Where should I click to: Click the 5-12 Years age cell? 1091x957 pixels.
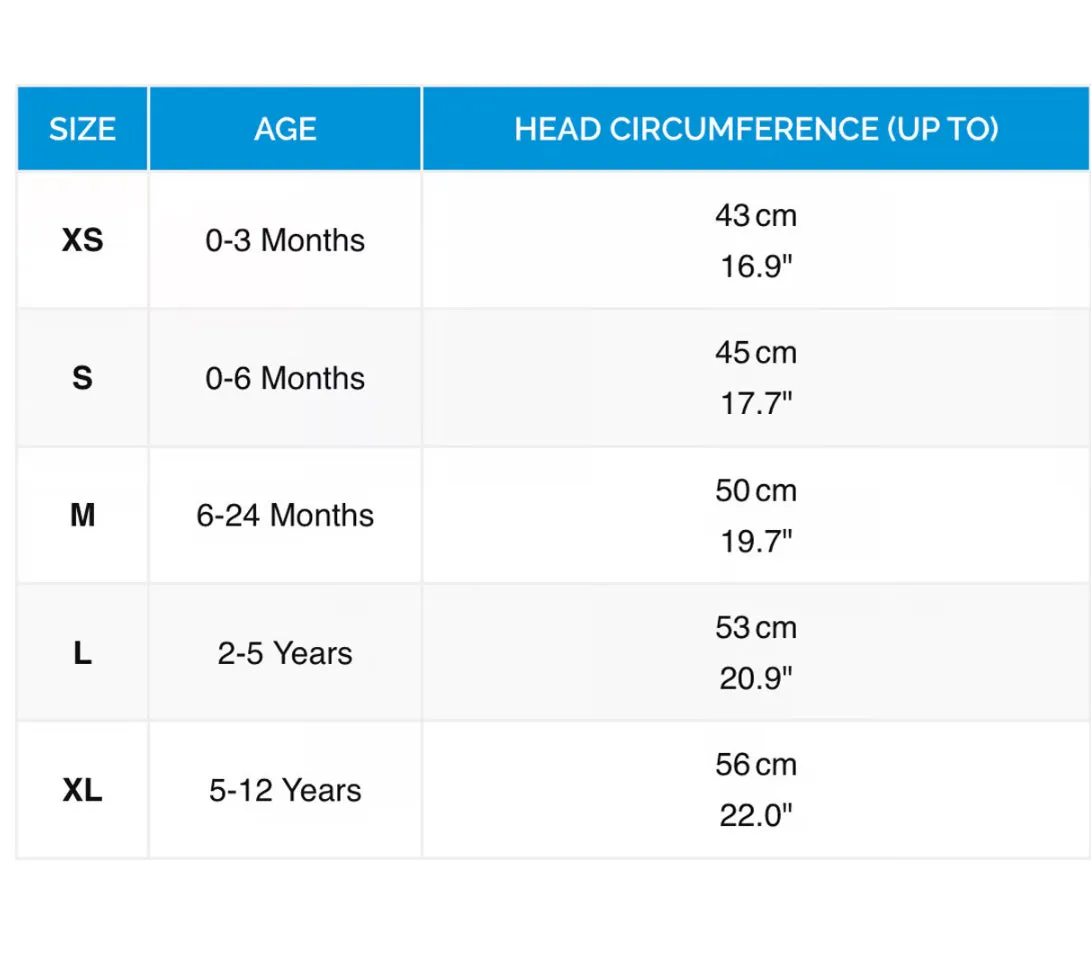tap(285, 791)
